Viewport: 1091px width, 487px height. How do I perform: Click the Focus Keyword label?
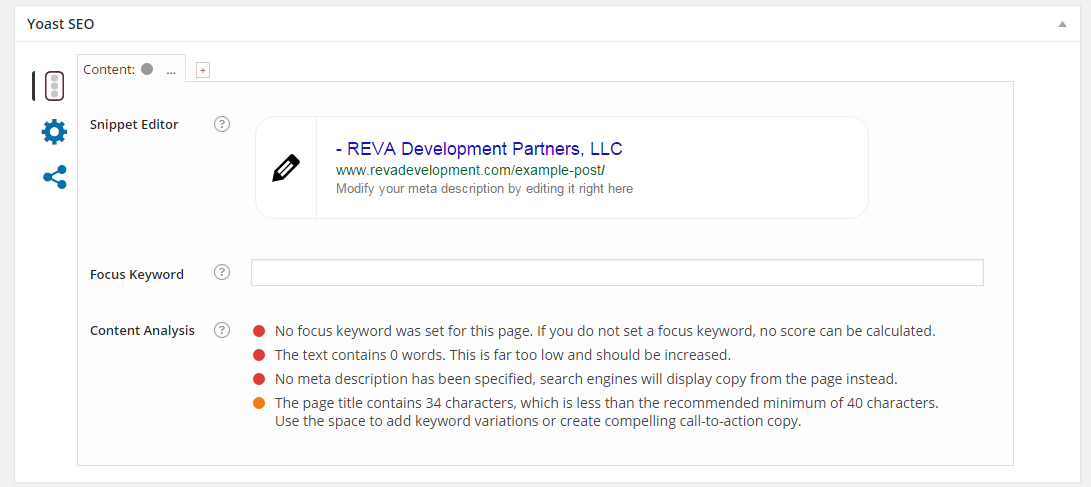[x=137, y=274]
